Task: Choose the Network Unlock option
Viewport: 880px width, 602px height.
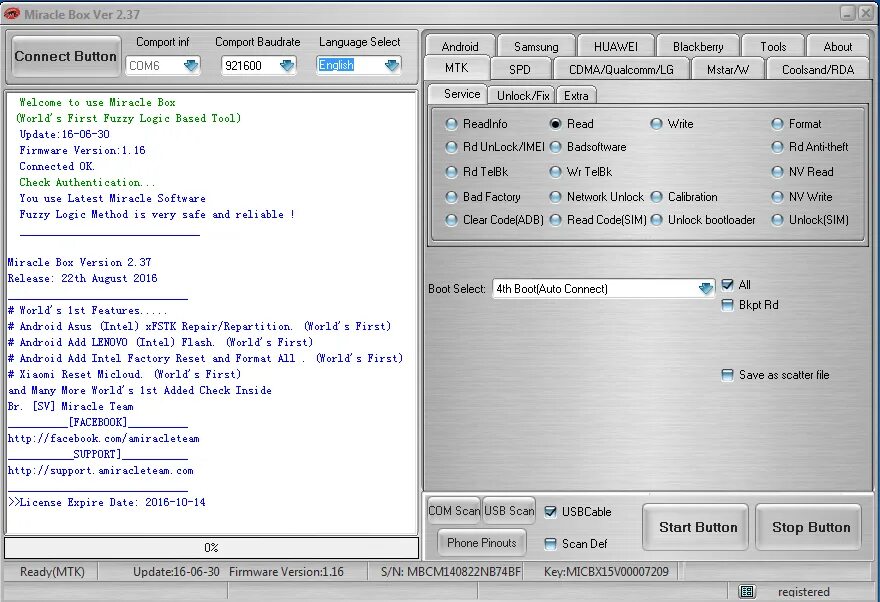Action: [597, 197]
